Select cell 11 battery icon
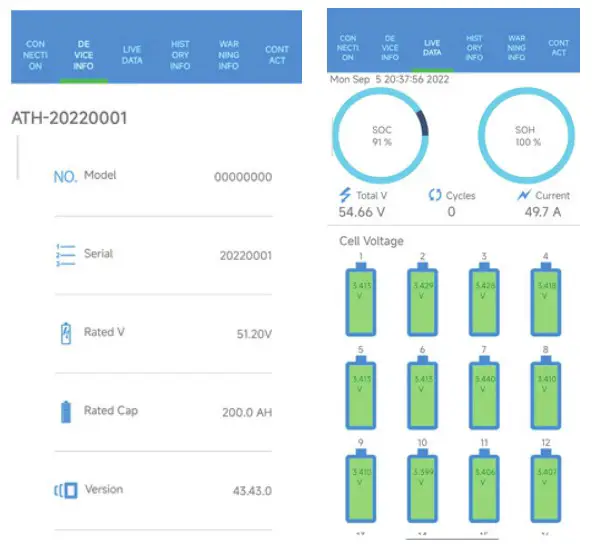The image size is (592, 547). coord(484,486)
